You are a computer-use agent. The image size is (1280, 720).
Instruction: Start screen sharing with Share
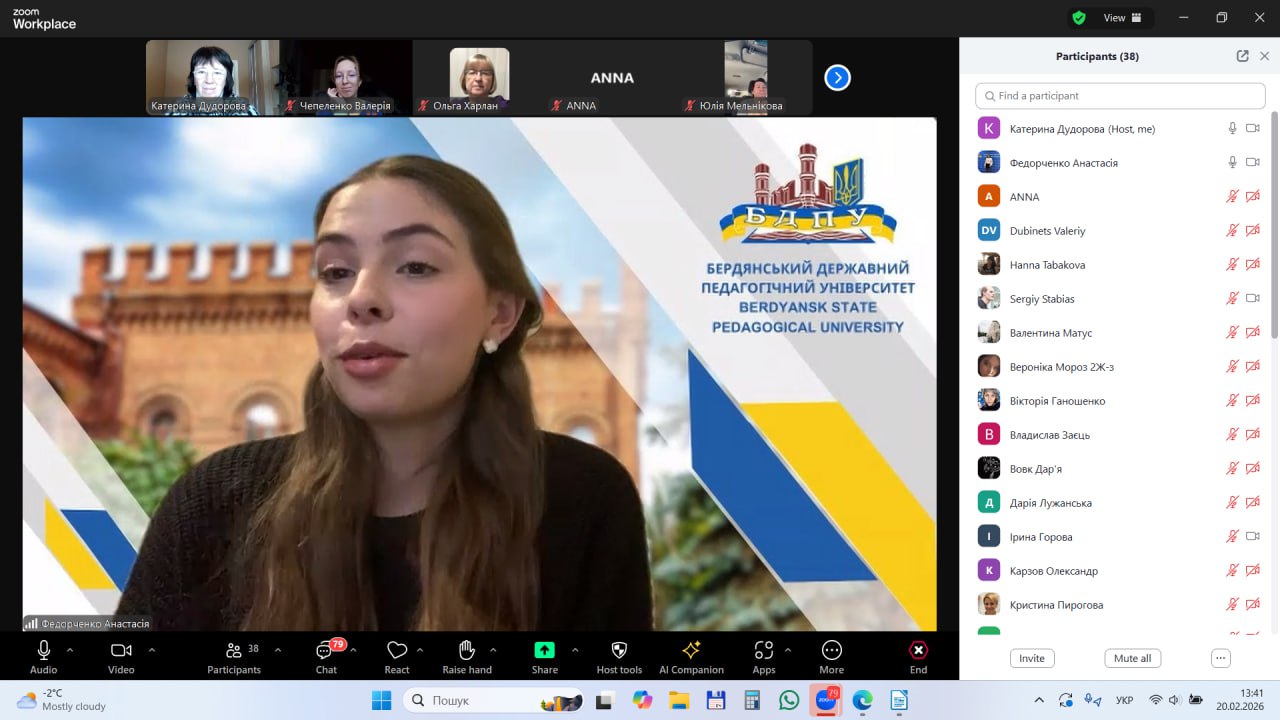tap(544, 652)
